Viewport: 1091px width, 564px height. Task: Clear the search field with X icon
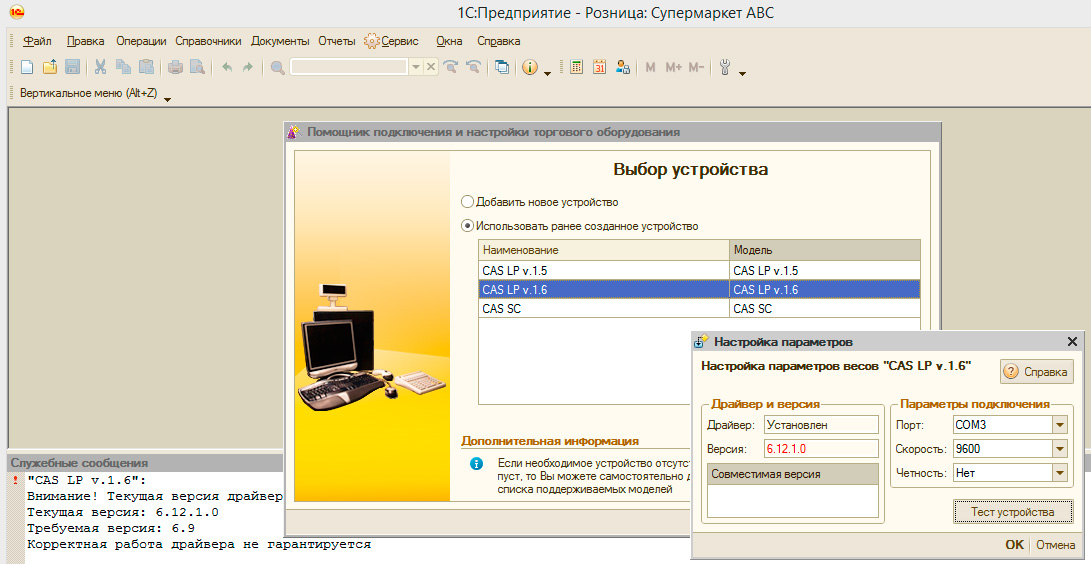(431, 67)
